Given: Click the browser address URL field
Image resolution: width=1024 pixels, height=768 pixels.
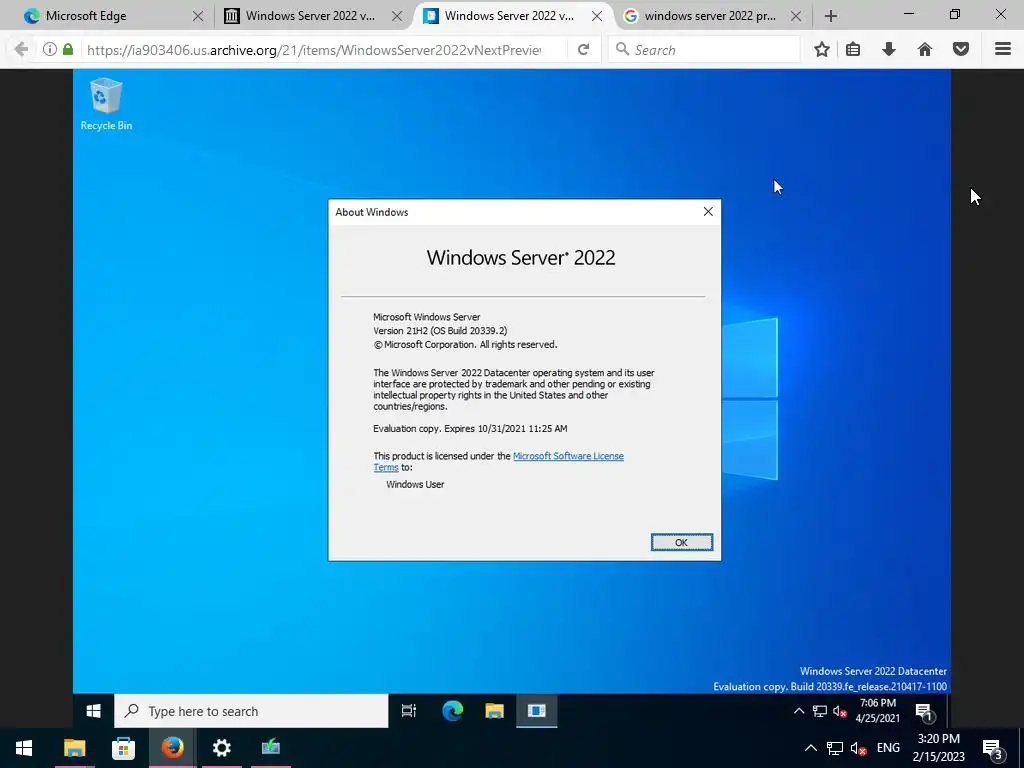Looking at the screenshot, I should [313, 50].
